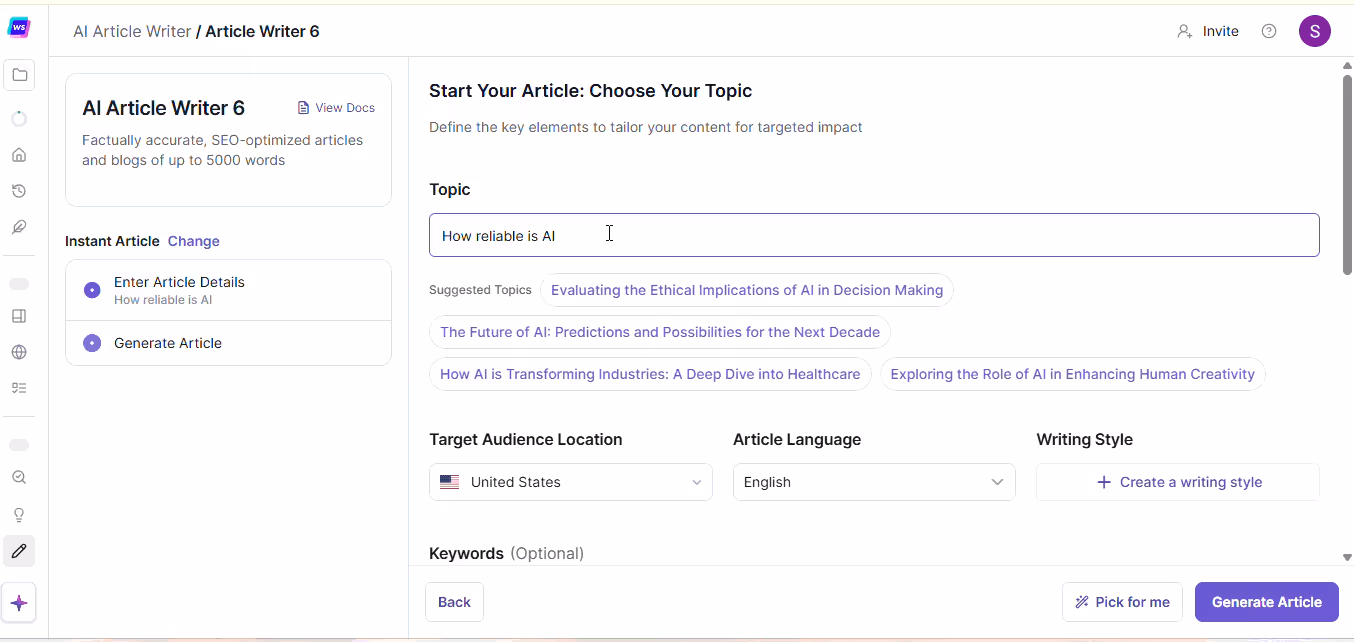Click the sparkle star icon at sidebar bottom
The image size is (1354, 642).
tap(19, 603)
